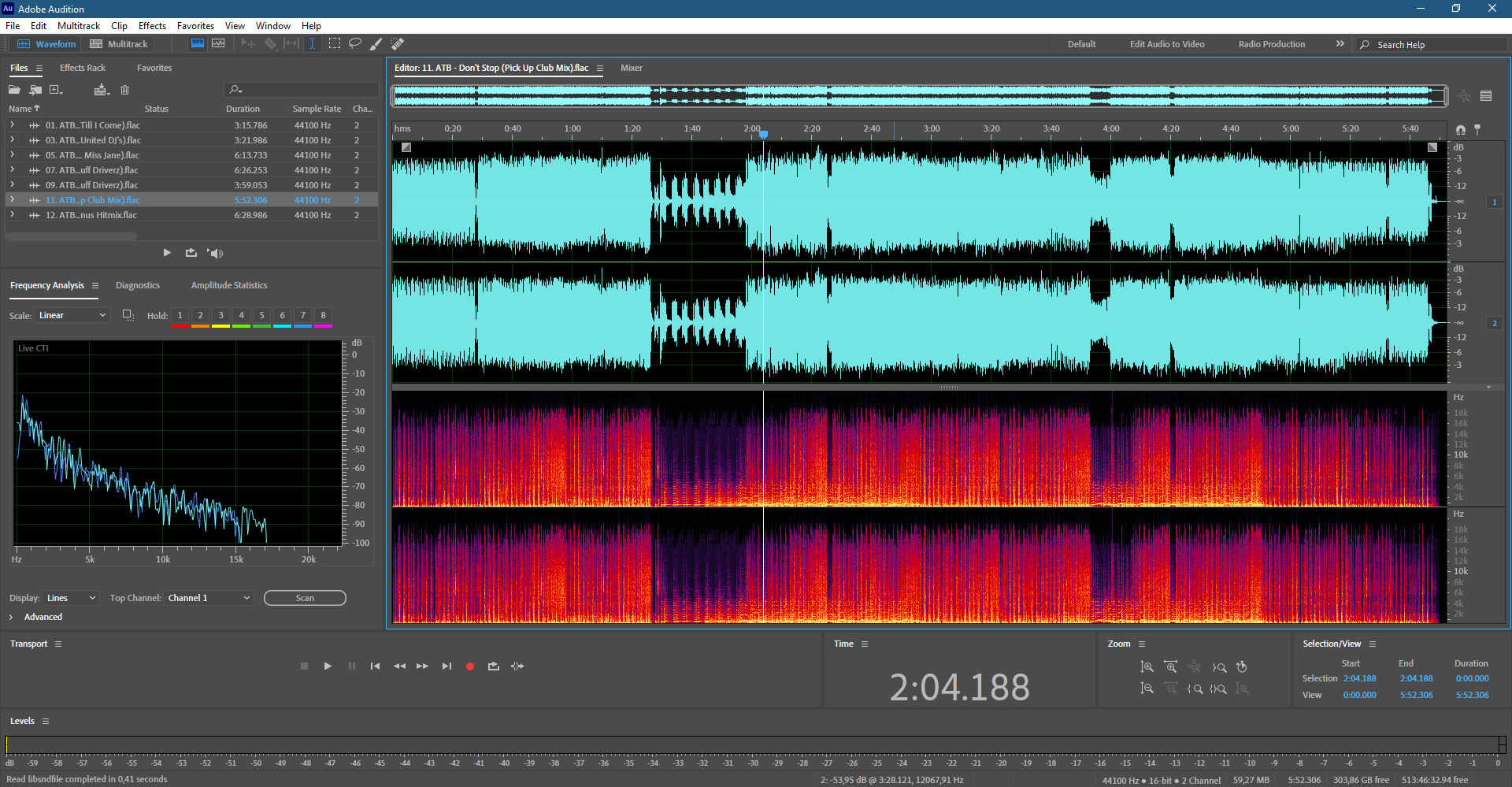1512x787 pixels.
Task: Select the Marquee Selection tool
Action: point(335,43)
